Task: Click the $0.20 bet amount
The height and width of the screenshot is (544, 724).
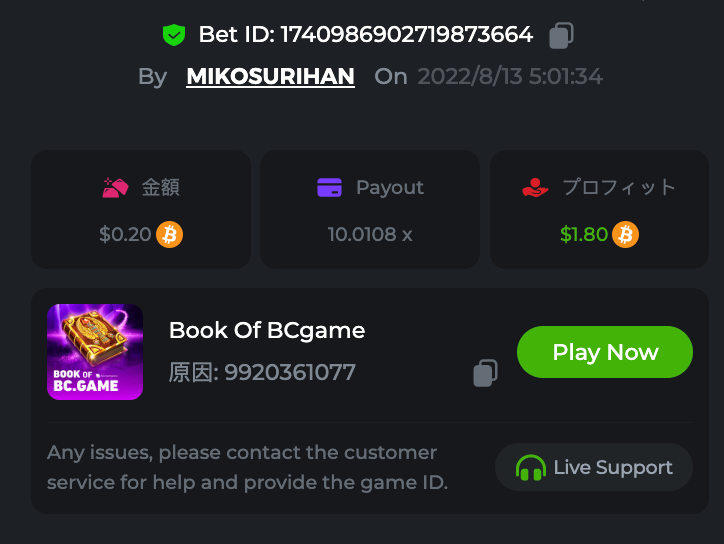Action: [125, 235]
